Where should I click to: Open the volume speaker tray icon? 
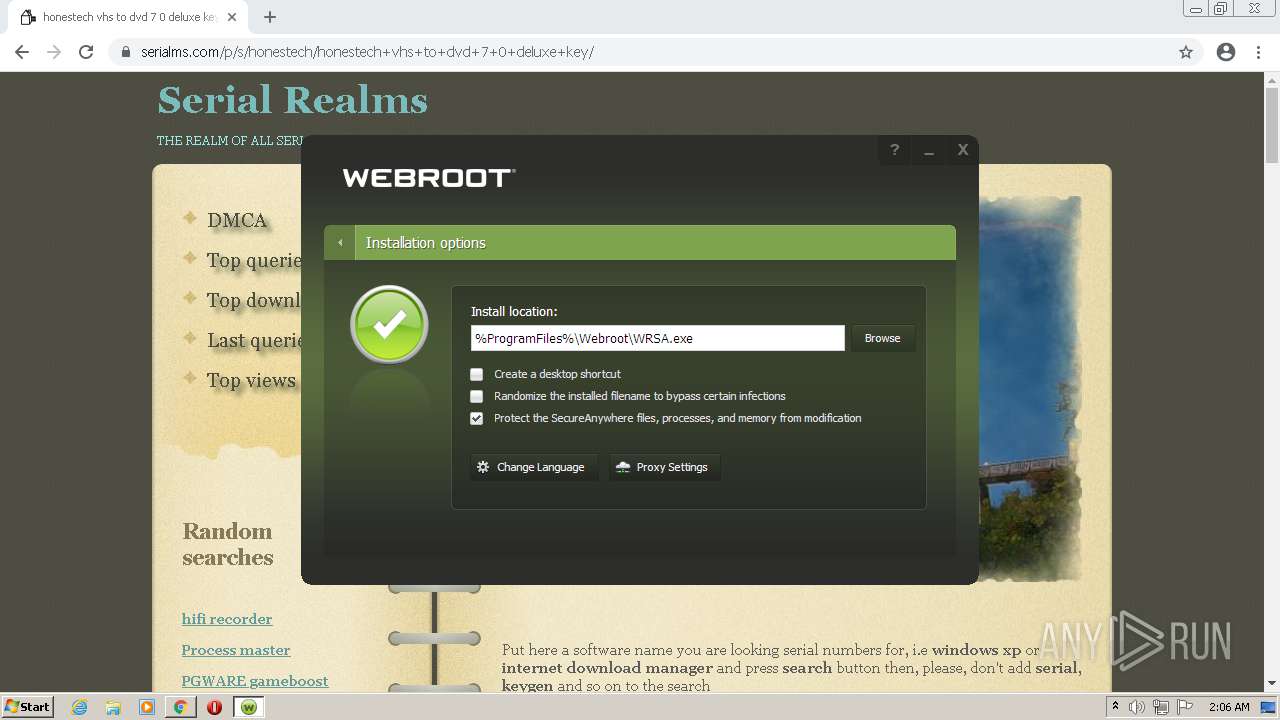pos(1137,707)
